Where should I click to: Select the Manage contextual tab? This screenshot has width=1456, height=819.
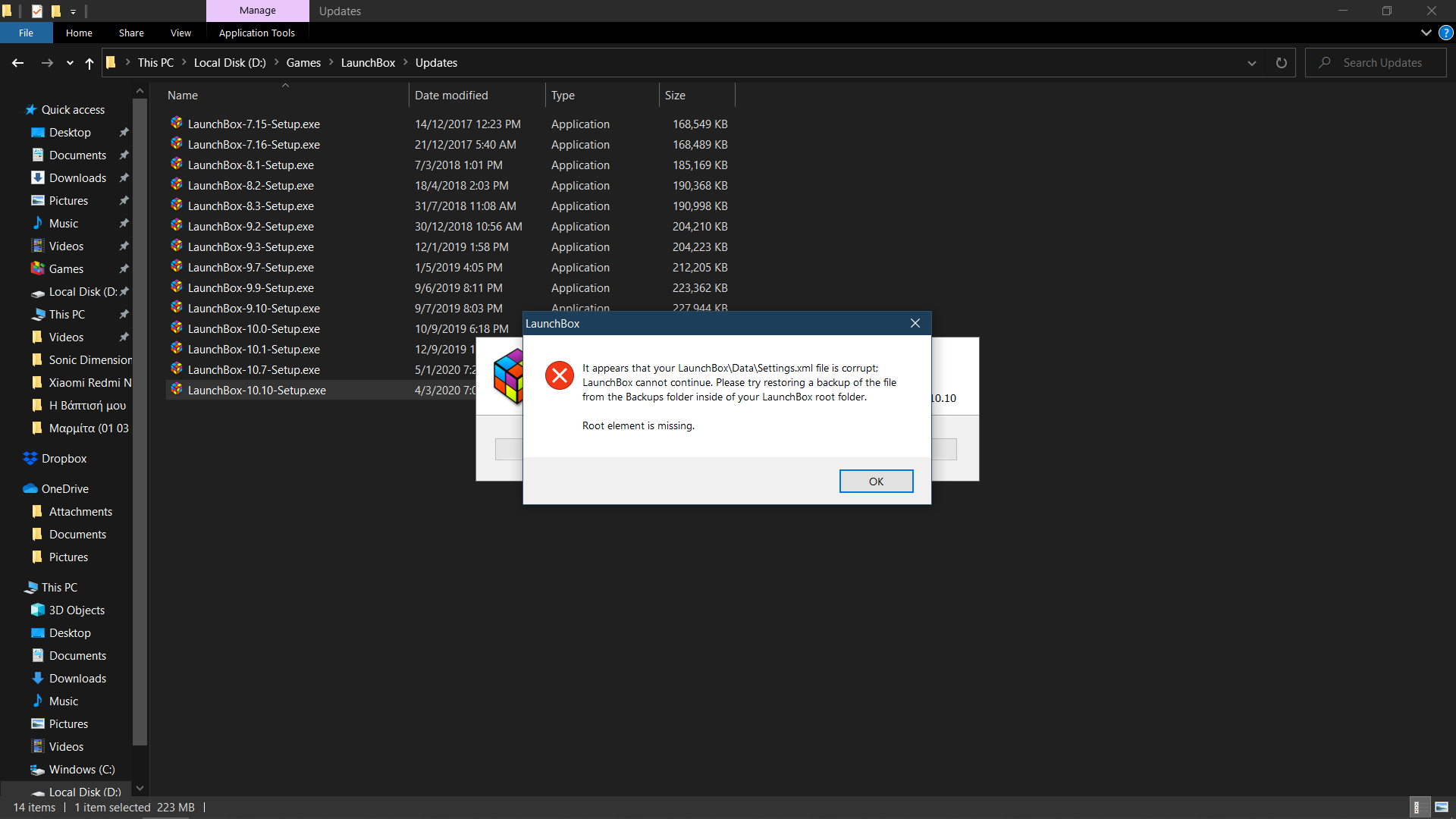coord(258,11)
